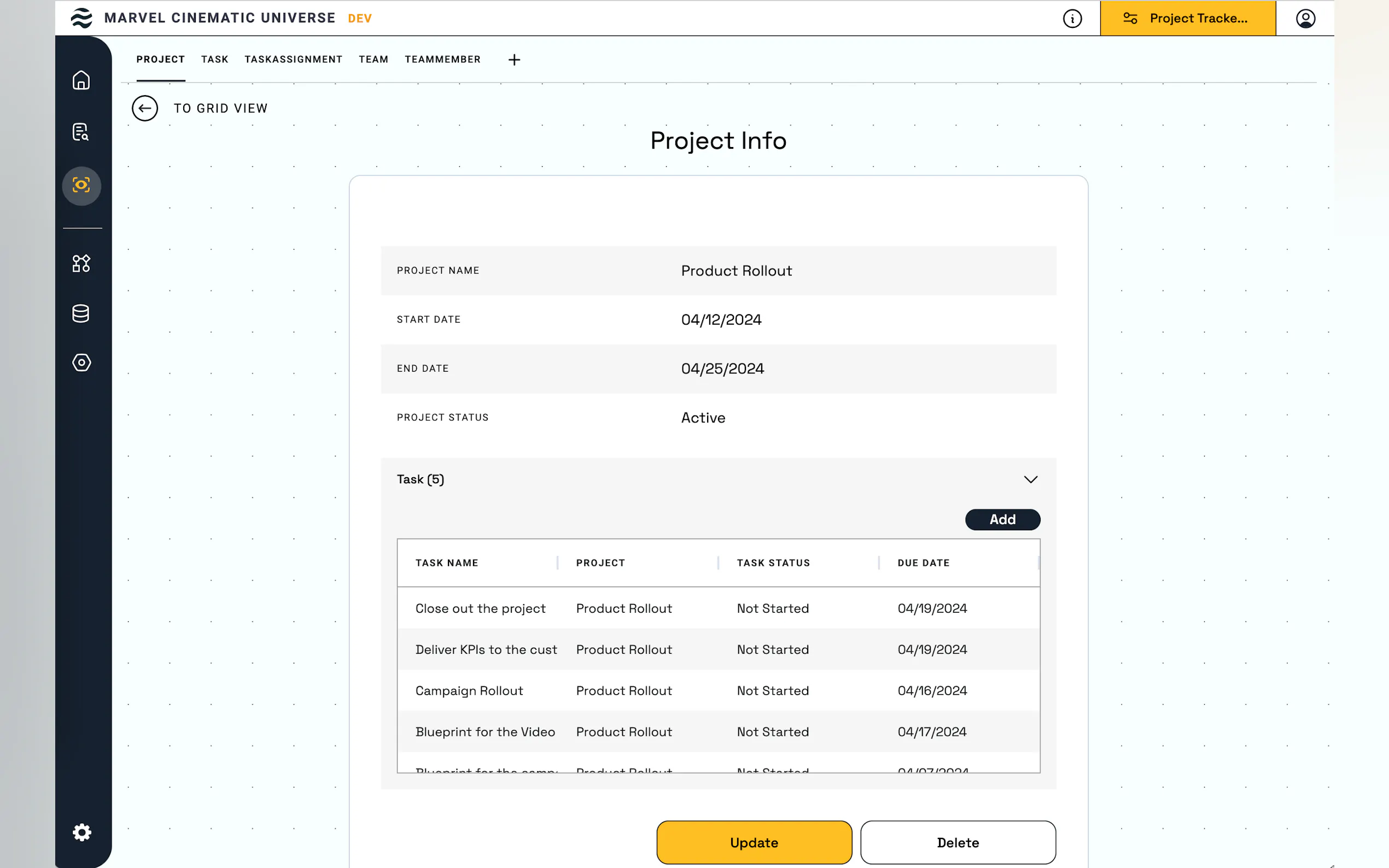This screenshot has height=868, width=1389.
Task: Open the shapes components sidebar icon
Action: (81, 263)
